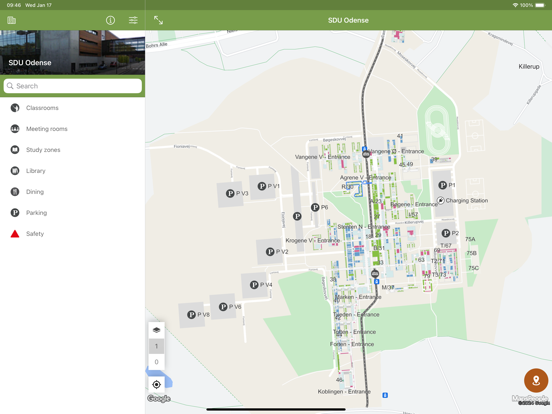Select the Dining category
The height and width of the screenshot is (414, 552).
[73, 192]
